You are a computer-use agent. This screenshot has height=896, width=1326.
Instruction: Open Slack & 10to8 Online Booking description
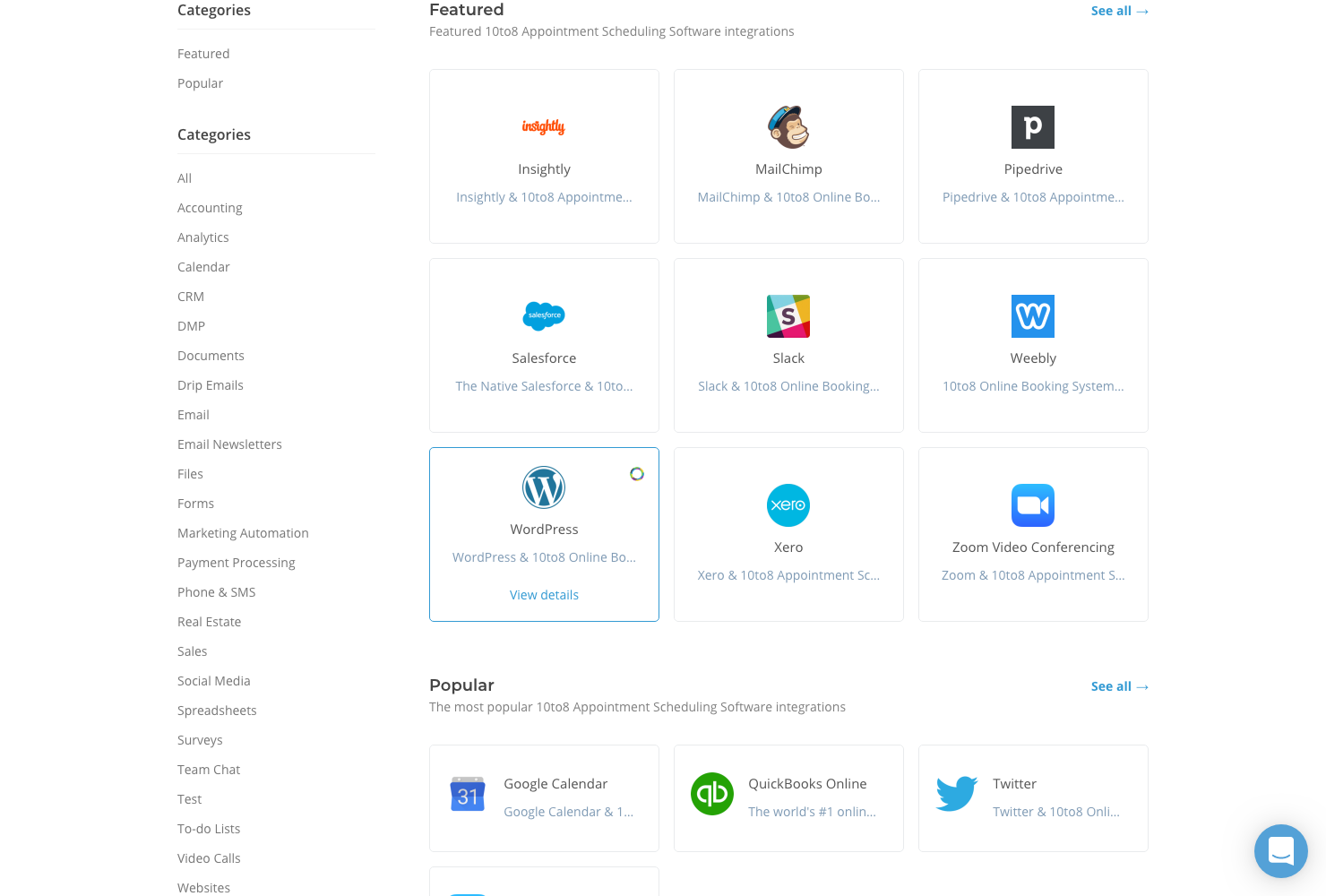(x=788, y=386)
